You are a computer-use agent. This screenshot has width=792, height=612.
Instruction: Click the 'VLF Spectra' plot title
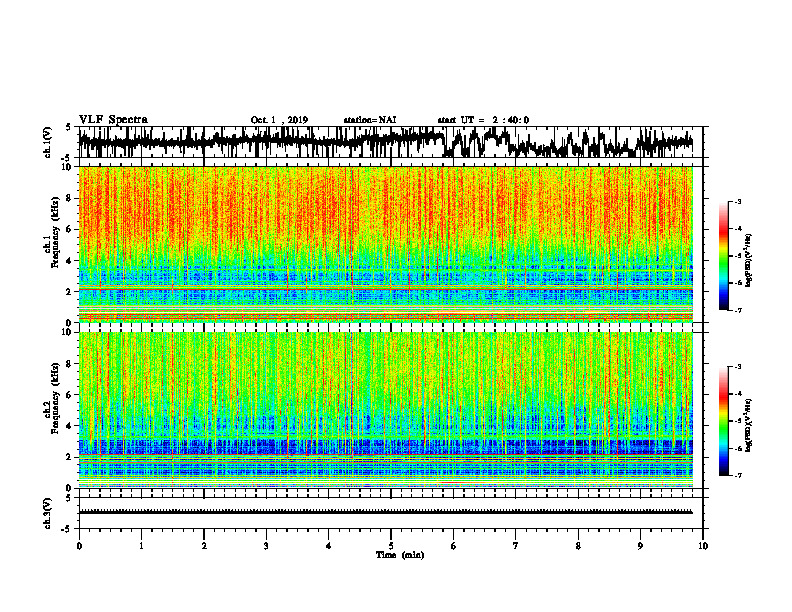click(x=113, y=120)
